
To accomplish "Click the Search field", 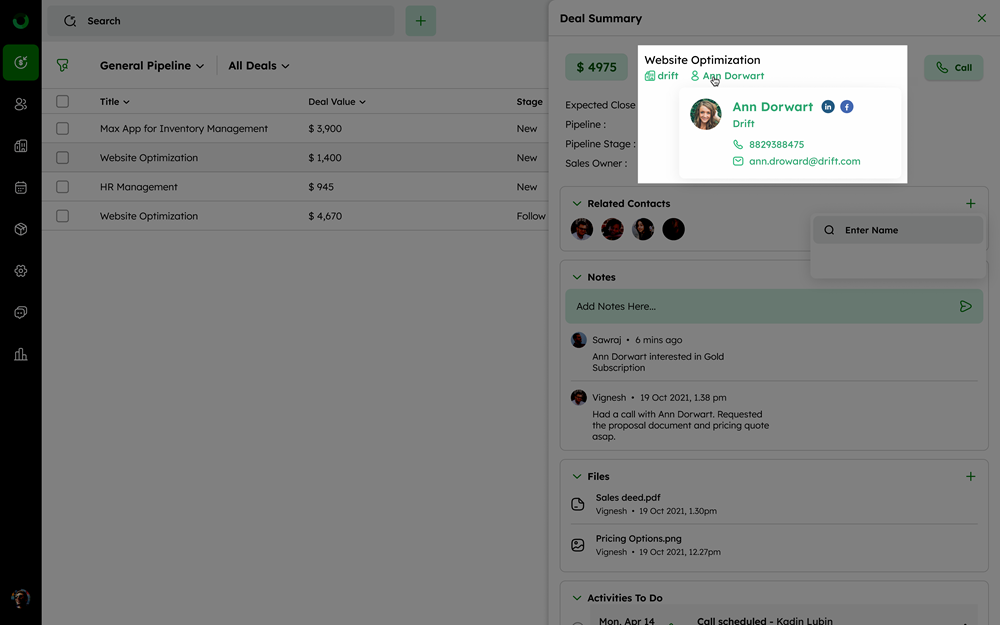I will 221,21.
